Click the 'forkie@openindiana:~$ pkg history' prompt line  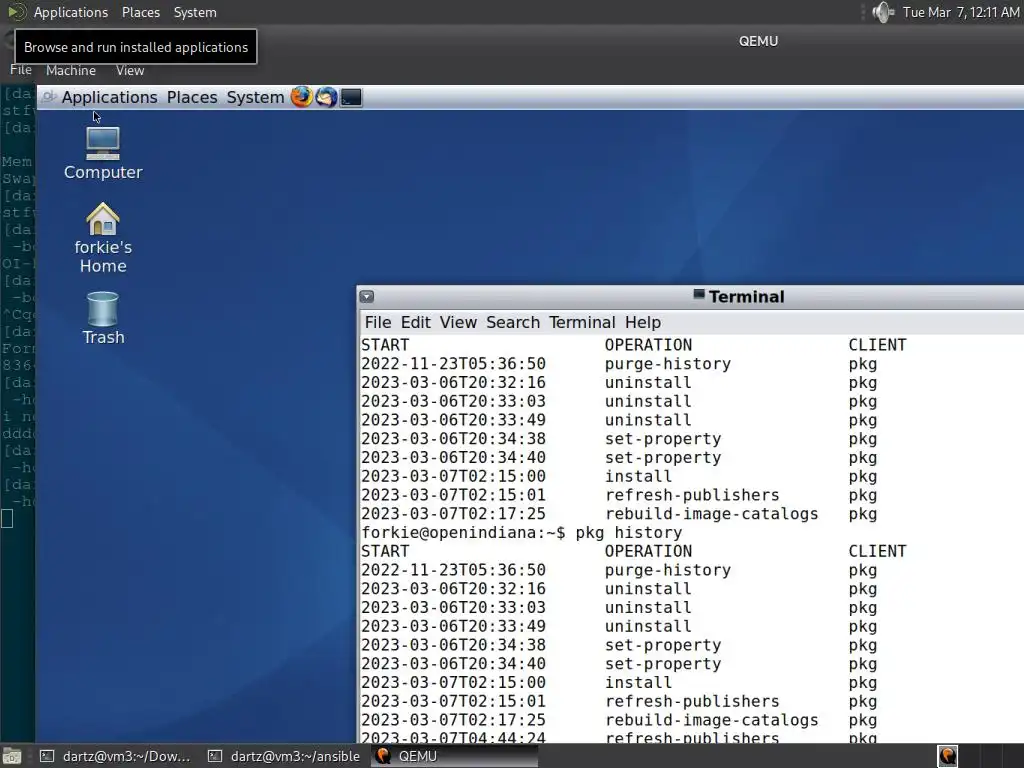click(x=521, y=532)
